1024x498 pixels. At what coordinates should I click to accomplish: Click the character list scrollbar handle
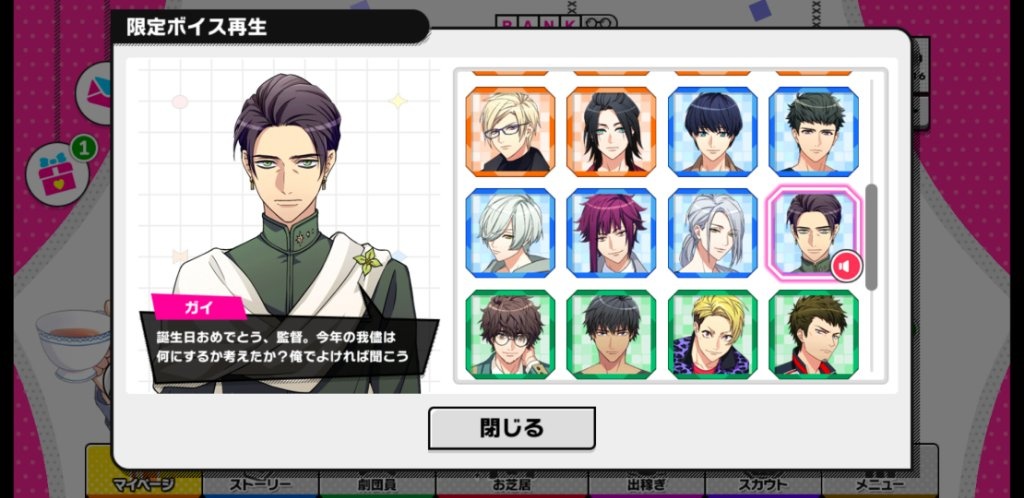[x=871, y=237]
